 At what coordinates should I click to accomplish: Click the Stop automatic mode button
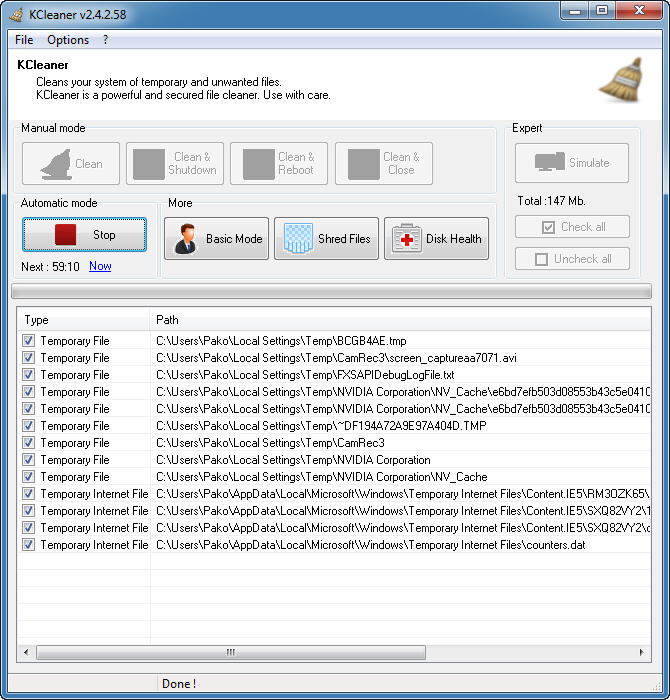pyautogui.click(x=84, y=235)
